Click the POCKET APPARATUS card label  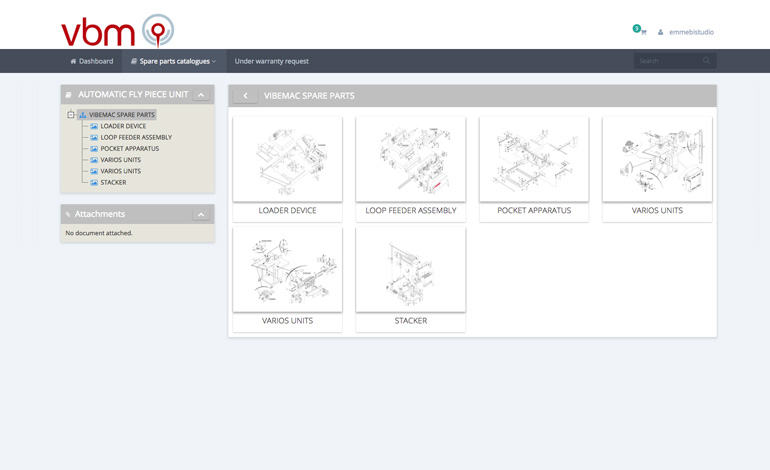[534, 211]
